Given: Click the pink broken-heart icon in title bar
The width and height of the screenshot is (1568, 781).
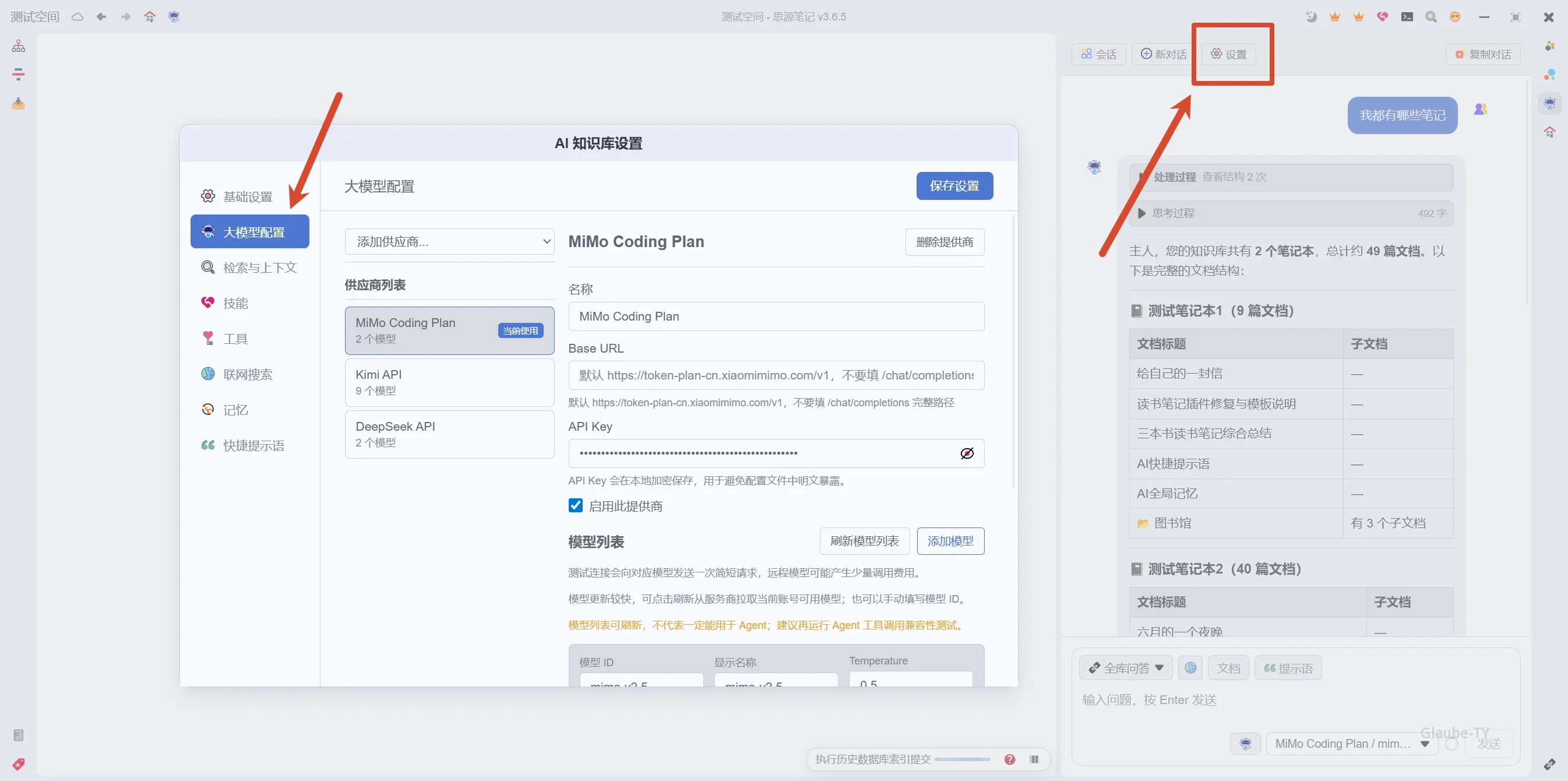Looking at the screenshot, I should pyautogui.click(x=1383, y=16).
